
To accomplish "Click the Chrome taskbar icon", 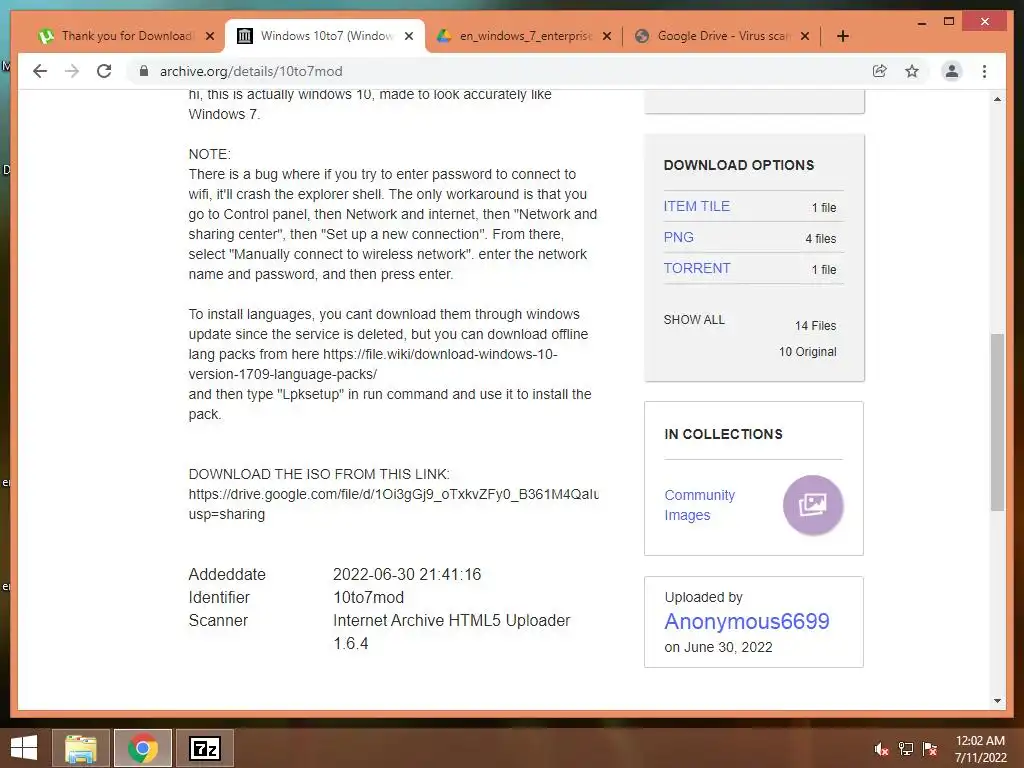I will (x=142, y=748).
